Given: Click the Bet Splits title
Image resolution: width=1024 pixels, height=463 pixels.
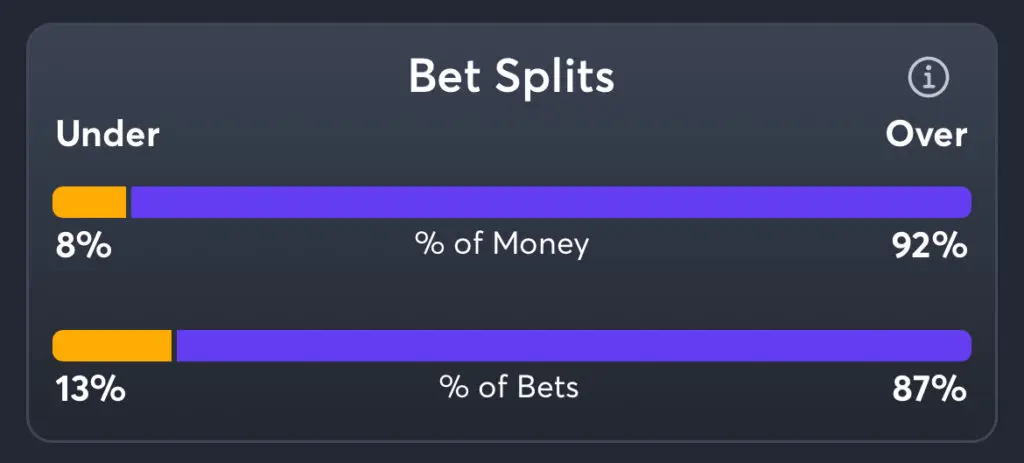Looking at the screenshot, I should [511, 77].
